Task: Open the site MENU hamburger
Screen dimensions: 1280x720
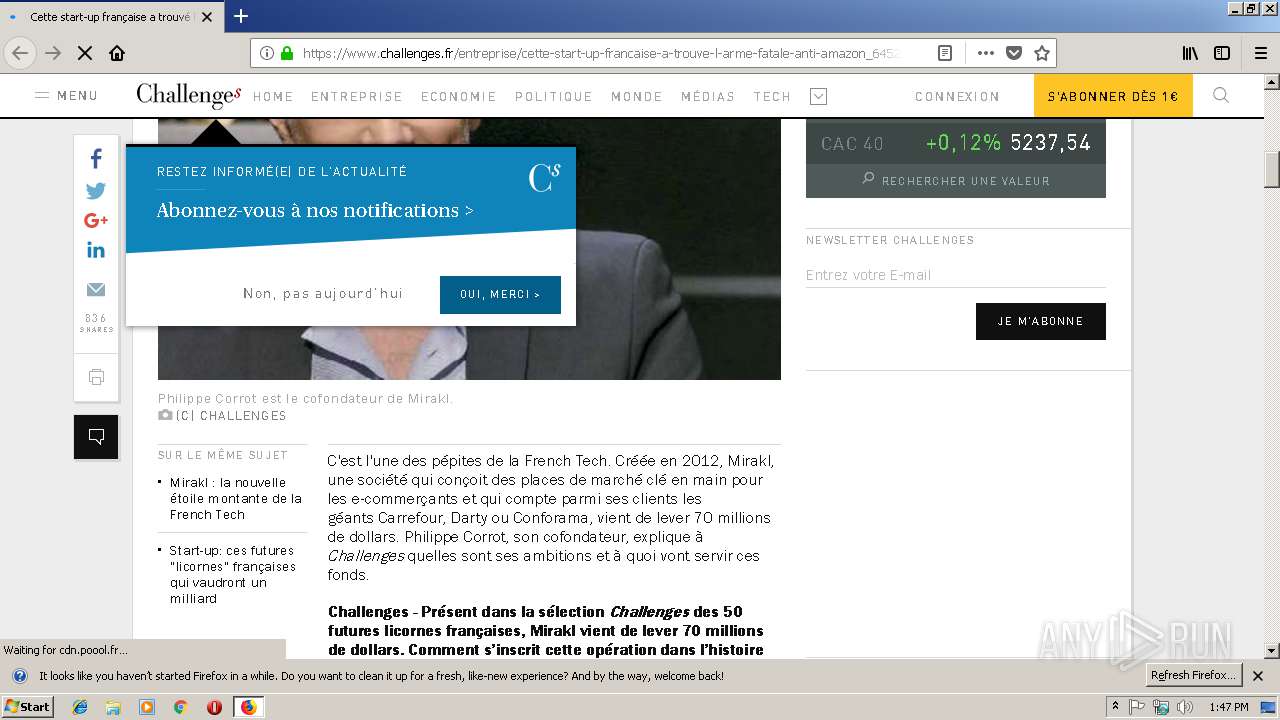Action: click(x=66, y=96)
